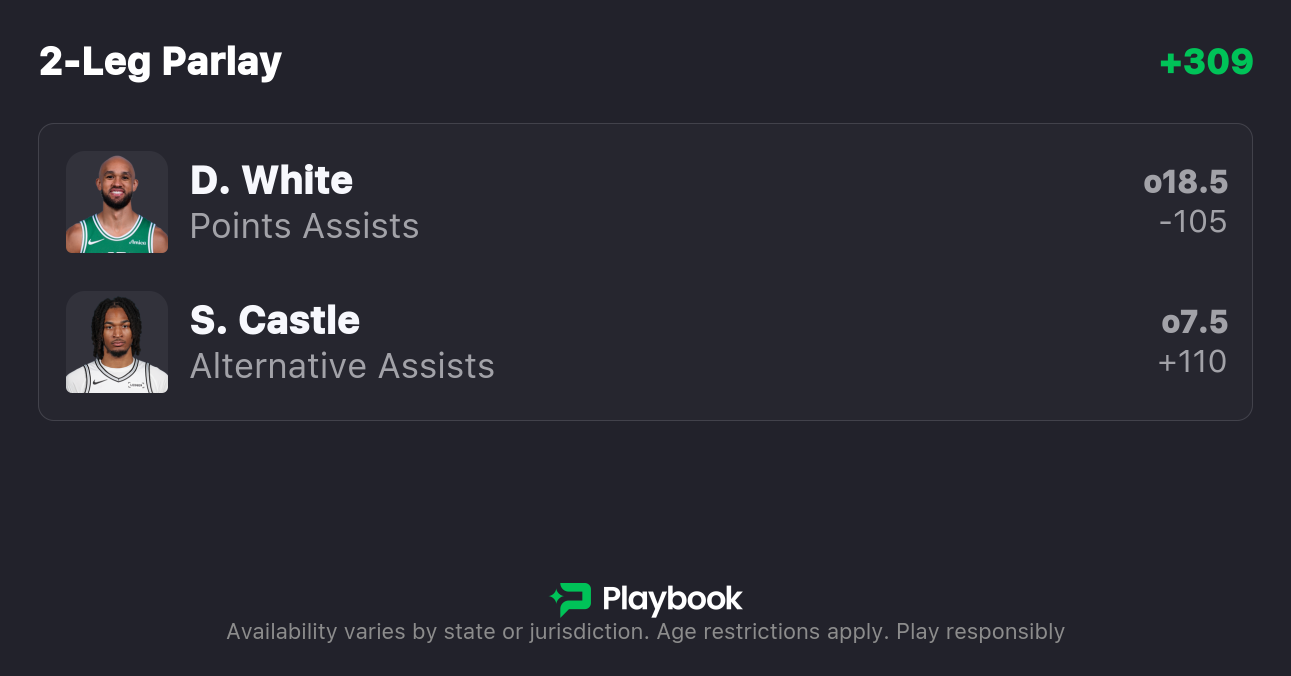Open the Playbook wordmark link
This screenshot has height=676, width=1291.
(x=672, y=600)
